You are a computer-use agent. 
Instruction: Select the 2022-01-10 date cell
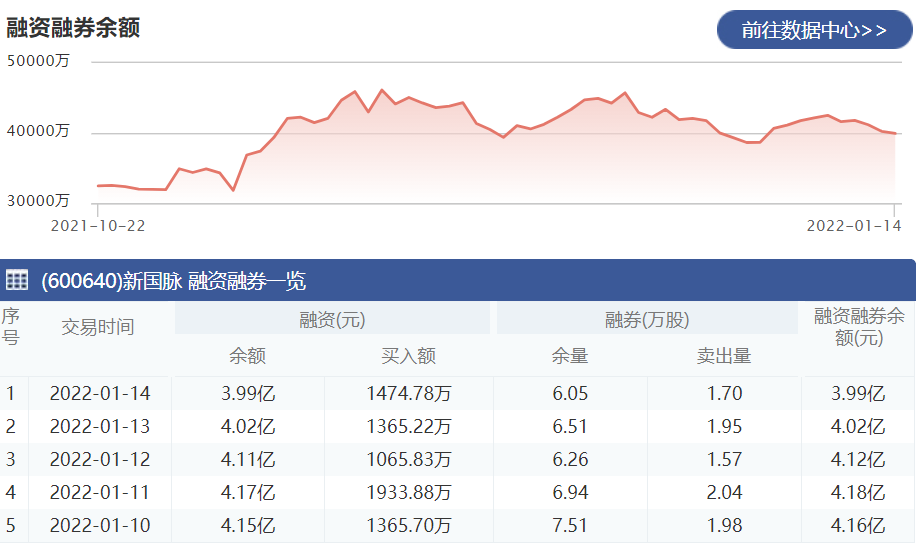pyautogui.click(x=100, y=526)
